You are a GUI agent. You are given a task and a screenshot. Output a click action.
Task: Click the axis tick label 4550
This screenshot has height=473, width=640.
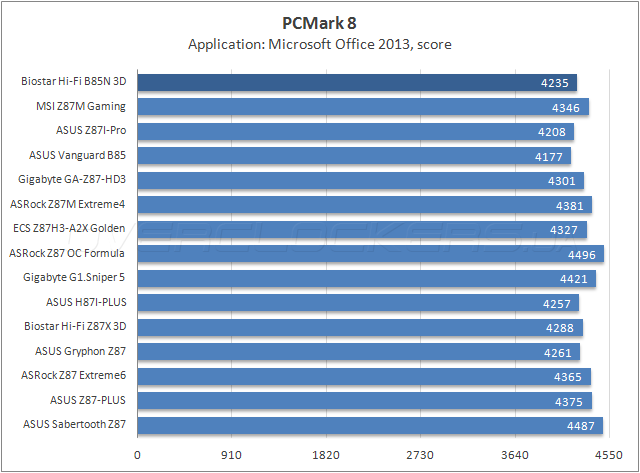pyautogui.click(x=609, y=455)
